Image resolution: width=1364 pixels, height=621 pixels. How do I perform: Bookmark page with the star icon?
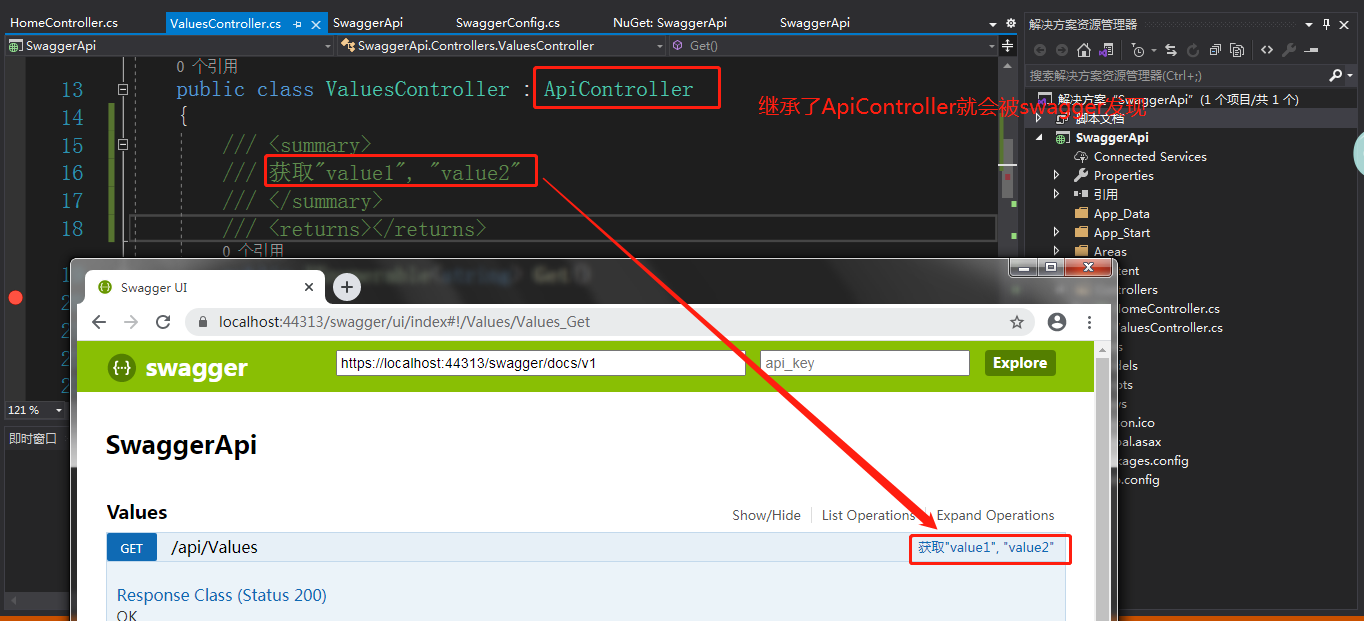point(1017,322)
